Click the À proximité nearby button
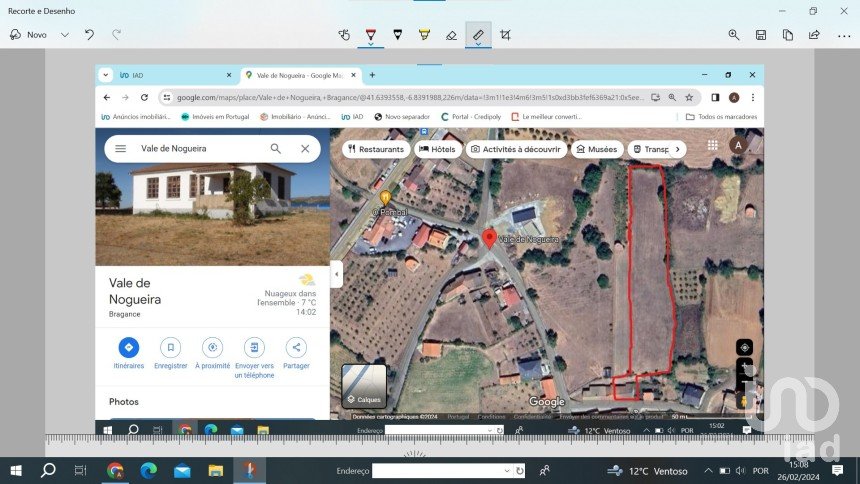The height and width of the screenshot is (484, 860). [212, 353]
